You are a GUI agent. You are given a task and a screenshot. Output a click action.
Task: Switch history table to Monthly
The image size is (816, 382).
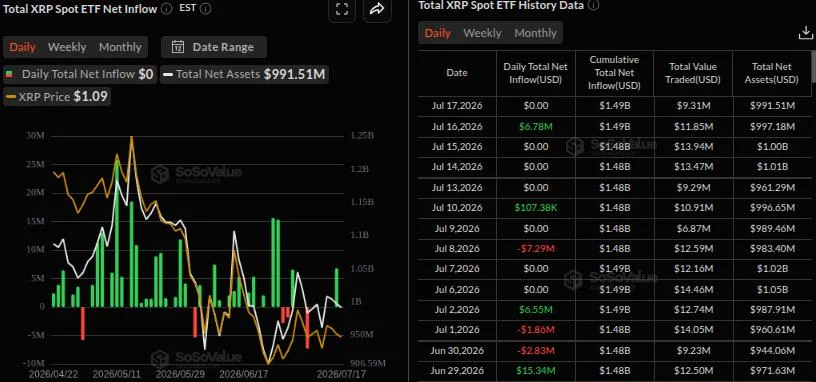click(x=536, y=33)
